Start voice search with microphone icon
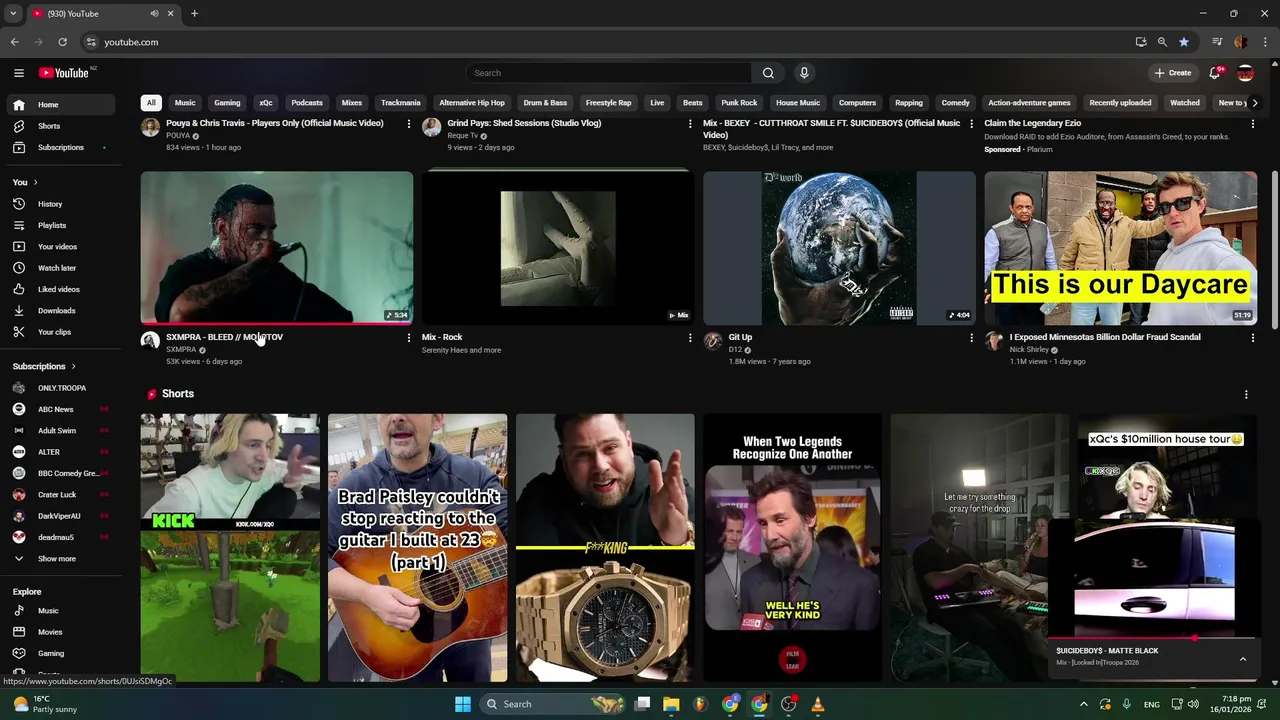 (804, 73)
